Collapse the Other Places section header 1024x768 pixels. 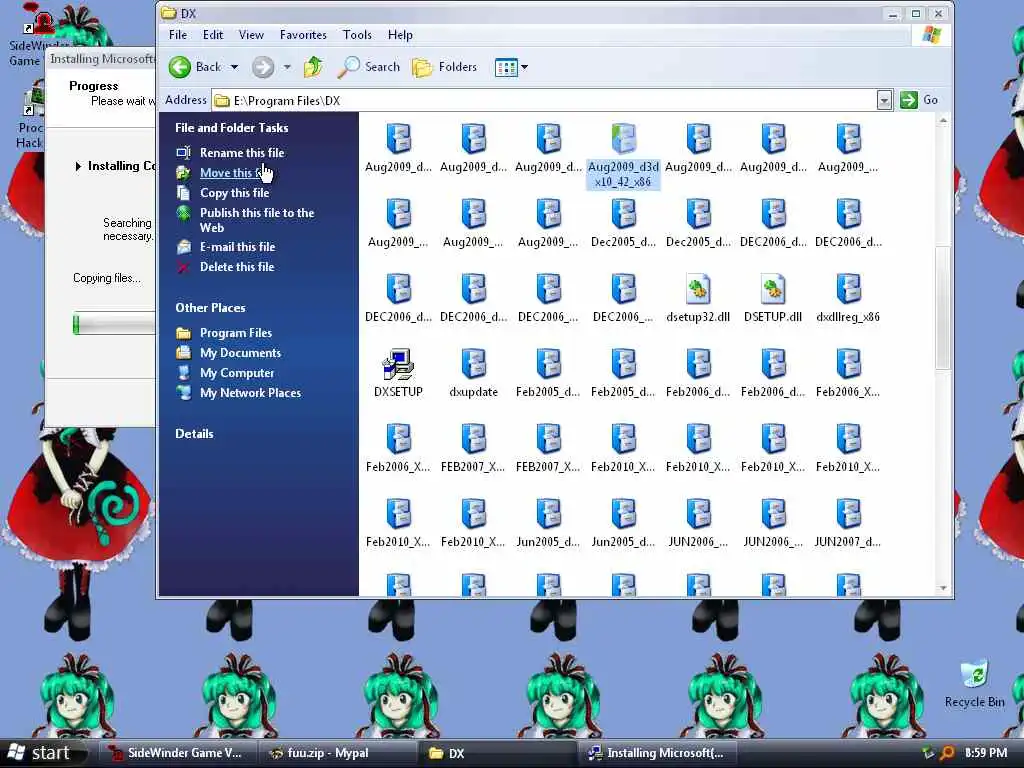pos(210,308)
